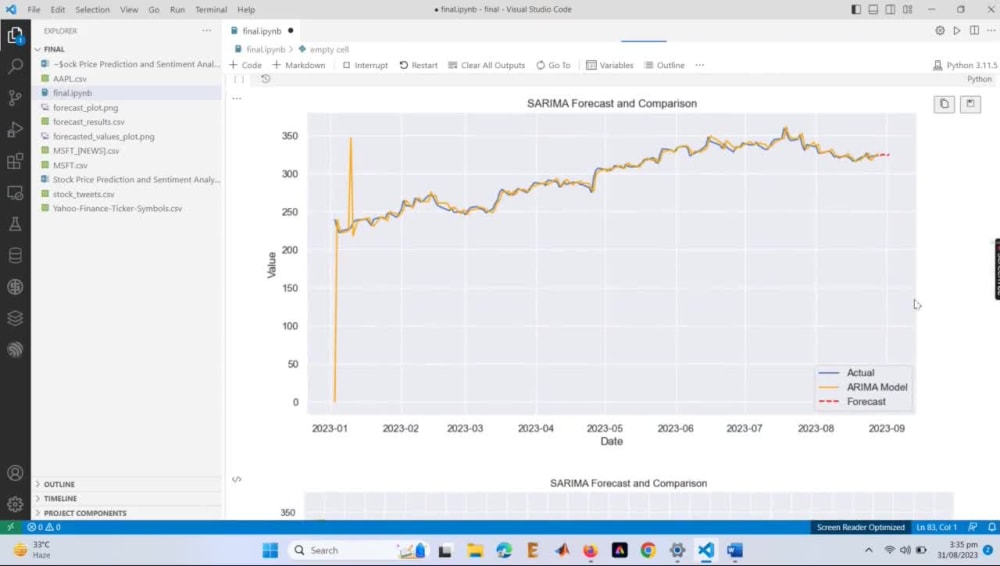Image resolution: width=1000 pixels, height=566 pixels.
Task: Select the Python 3.11.5 kernel picker
Action: click(964, 65)
